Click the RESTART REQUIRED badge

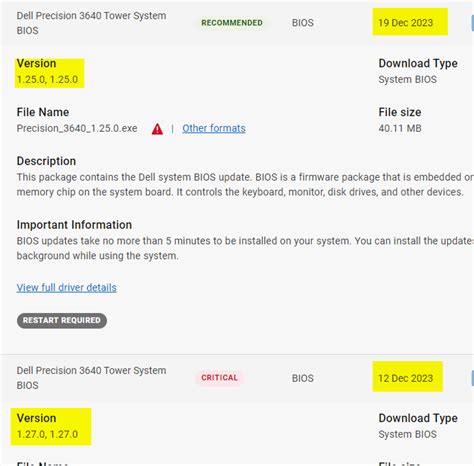point(62,320)
